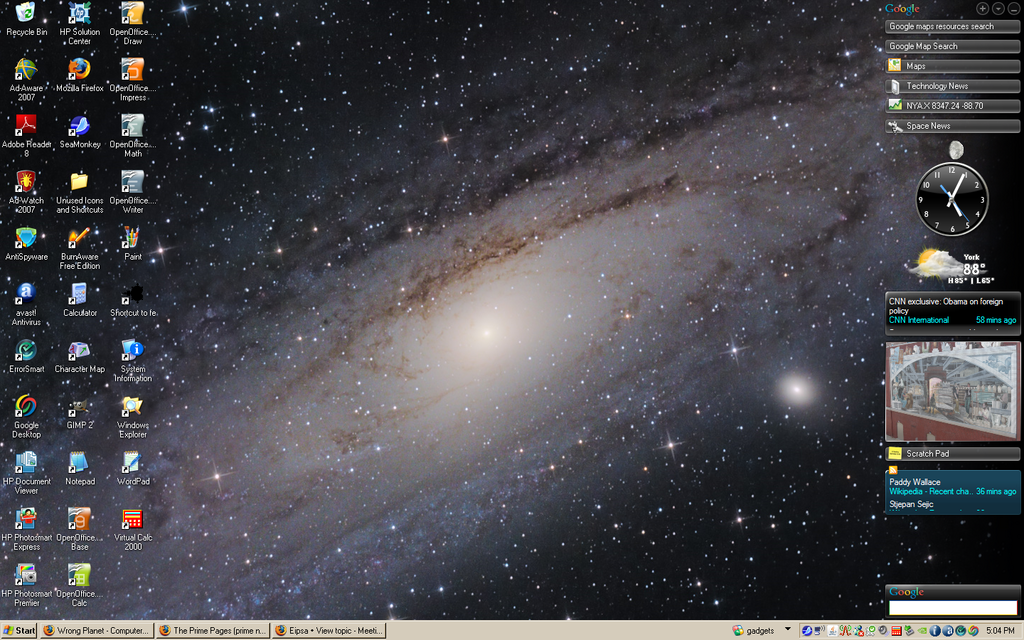This screenshot has width=1024, height=640.
Task: Open the Recycle Bin icon
Action: [26, 18]
